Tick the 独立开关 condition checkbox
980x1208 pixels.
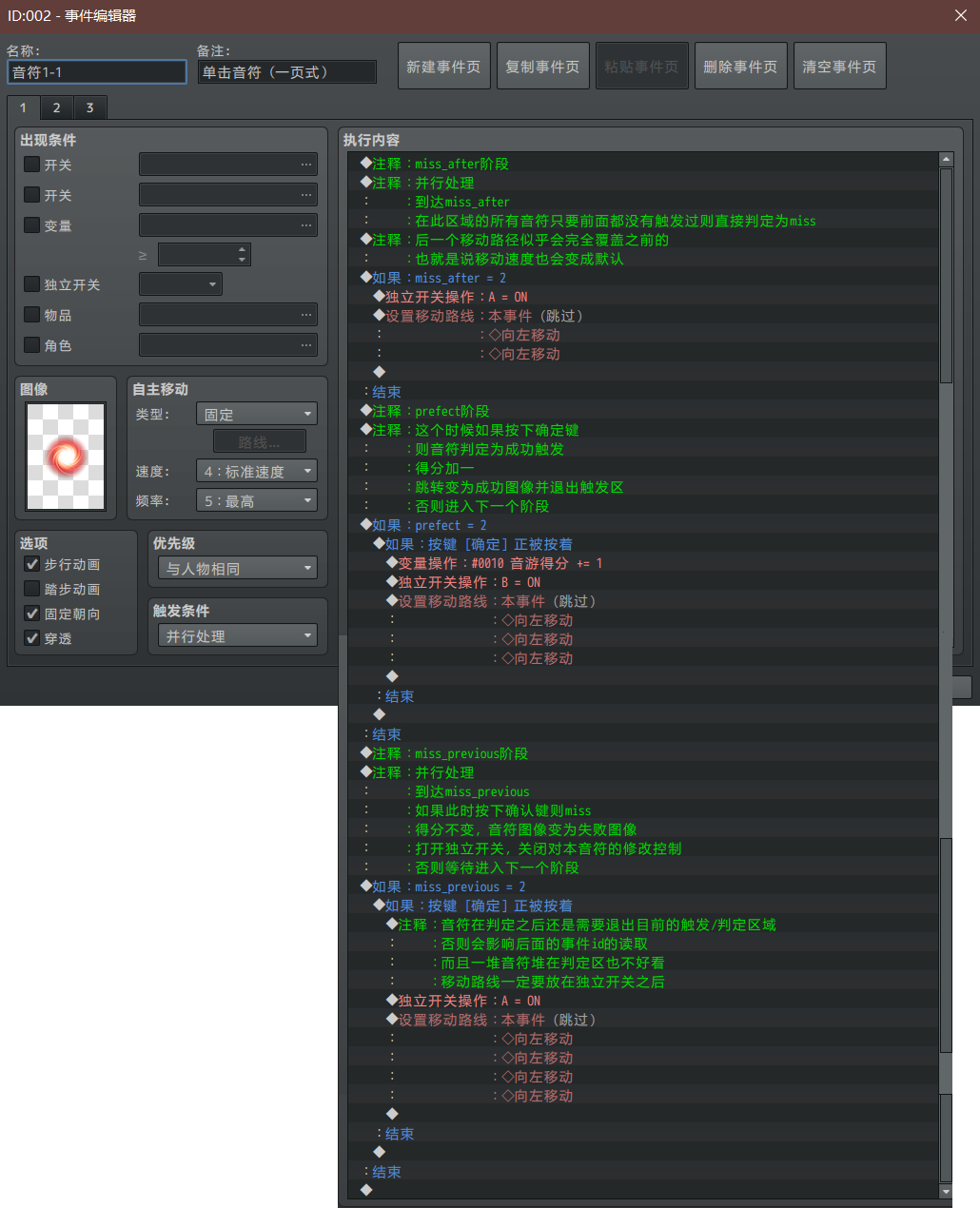(32, 284)
